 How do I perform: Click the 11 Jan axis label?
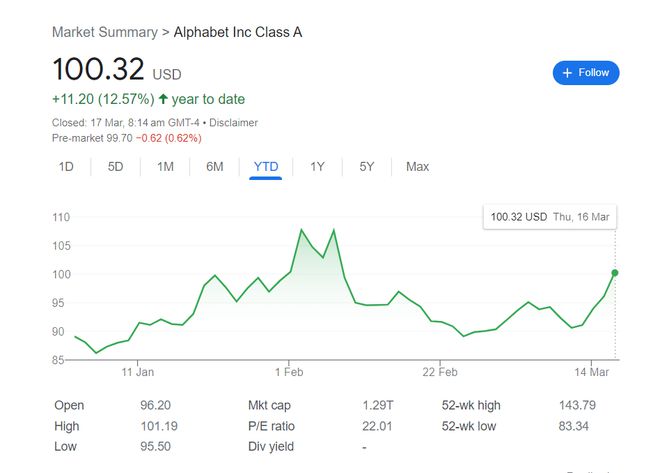[x=138, y=372]
